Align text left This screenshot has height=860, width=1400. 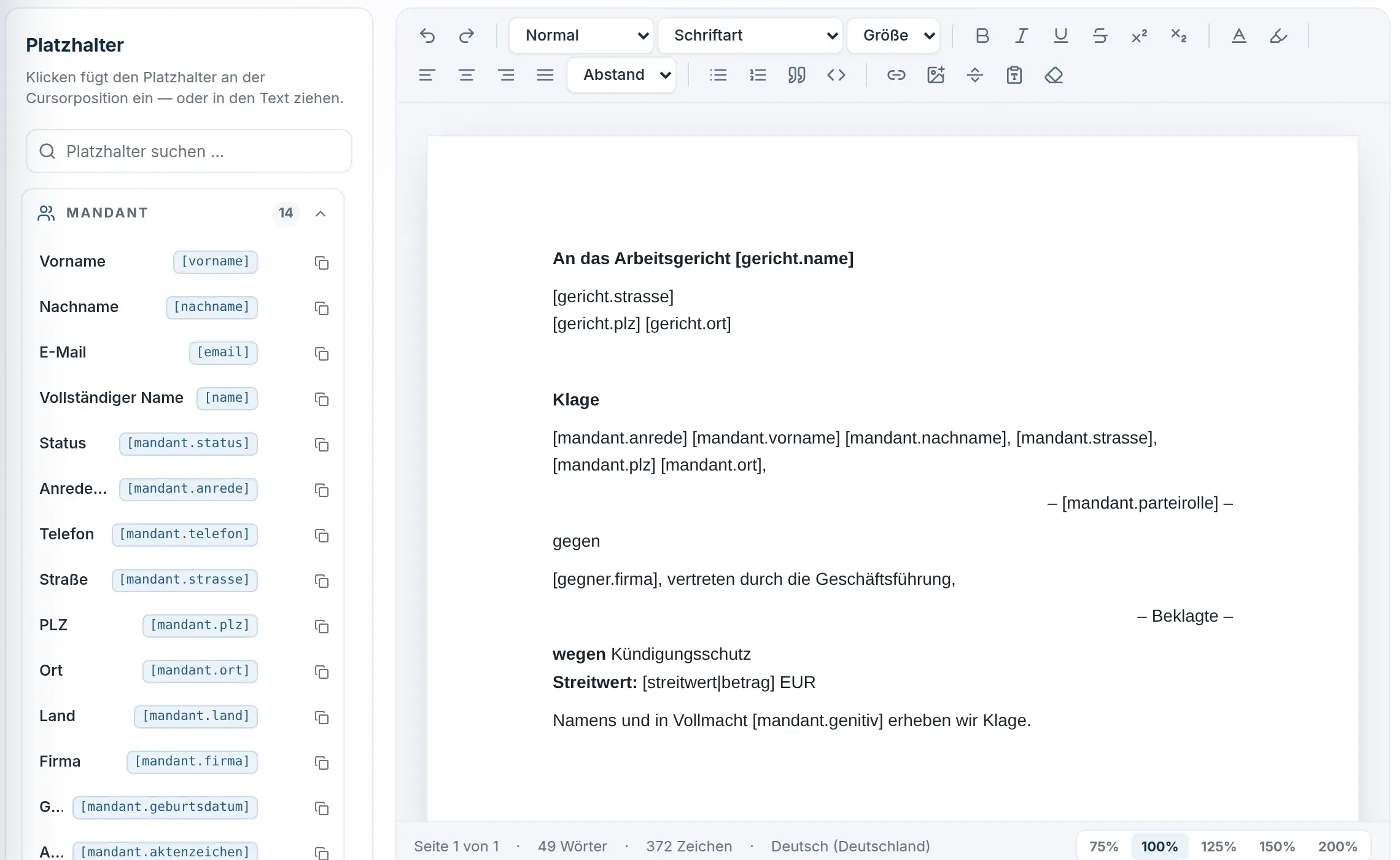tap(427, 75)
